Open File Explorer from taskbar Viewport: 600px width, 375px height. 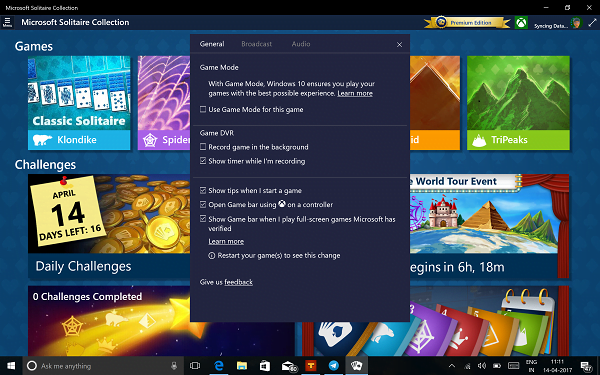(x=242, y=366)
